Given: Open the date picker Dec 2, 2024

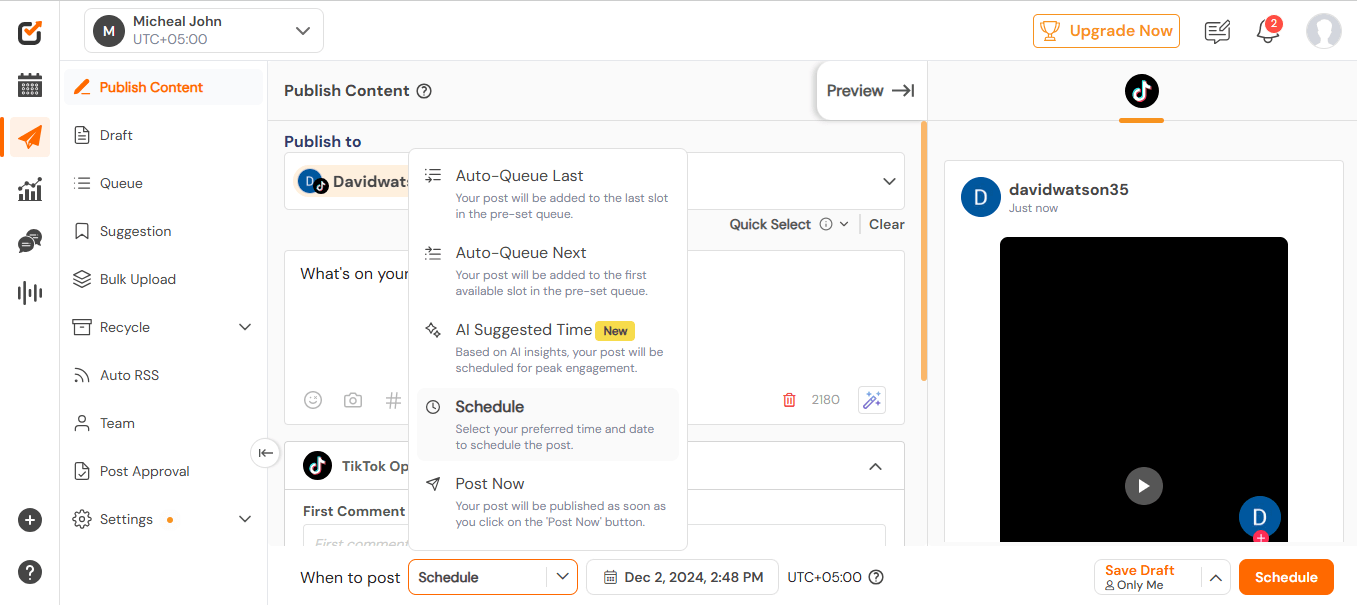Looking at the screenshot, I should click(682, 577).
